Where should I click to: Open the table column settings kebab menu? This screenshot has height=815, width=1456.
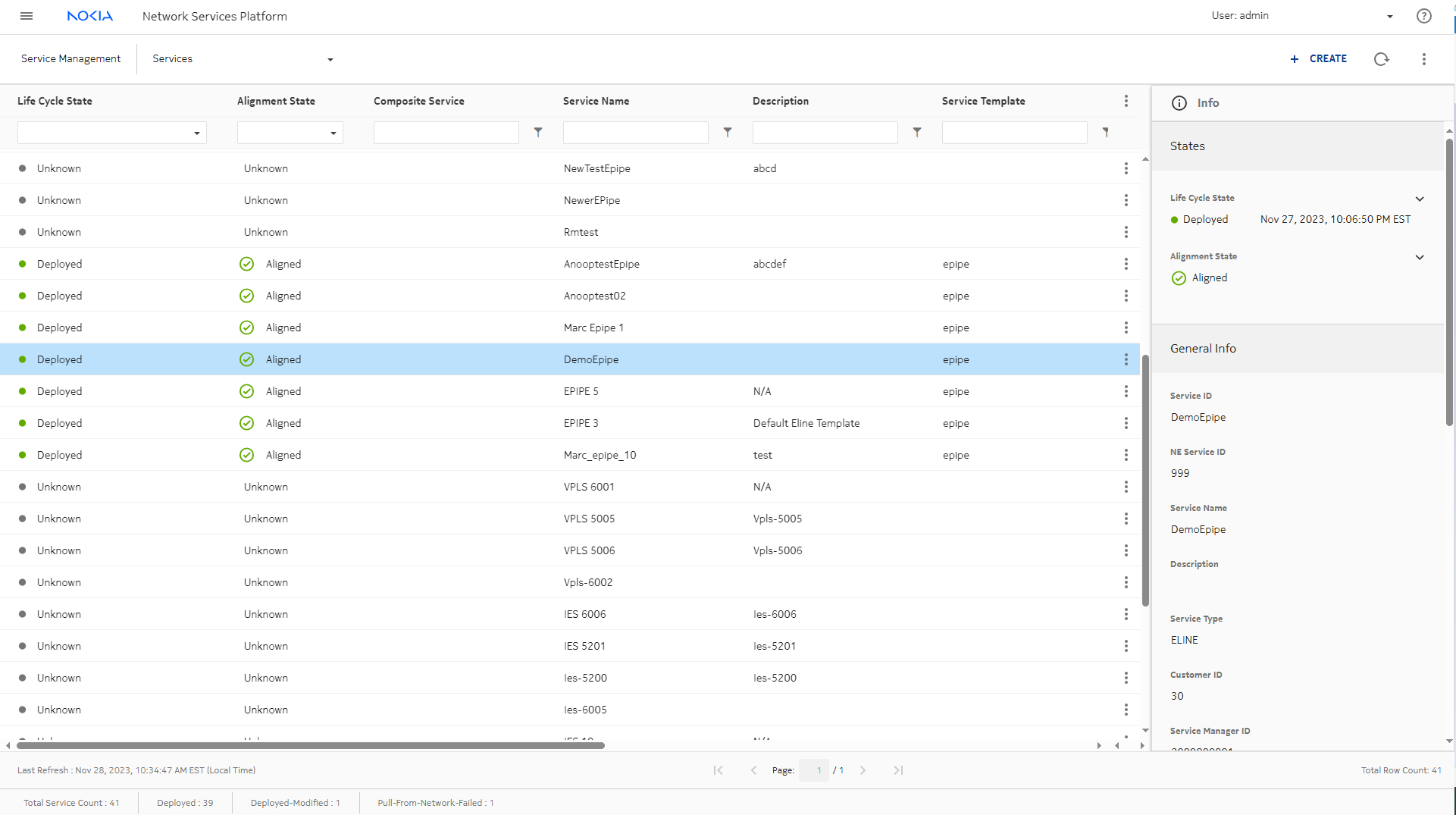tap(1126, 101)
